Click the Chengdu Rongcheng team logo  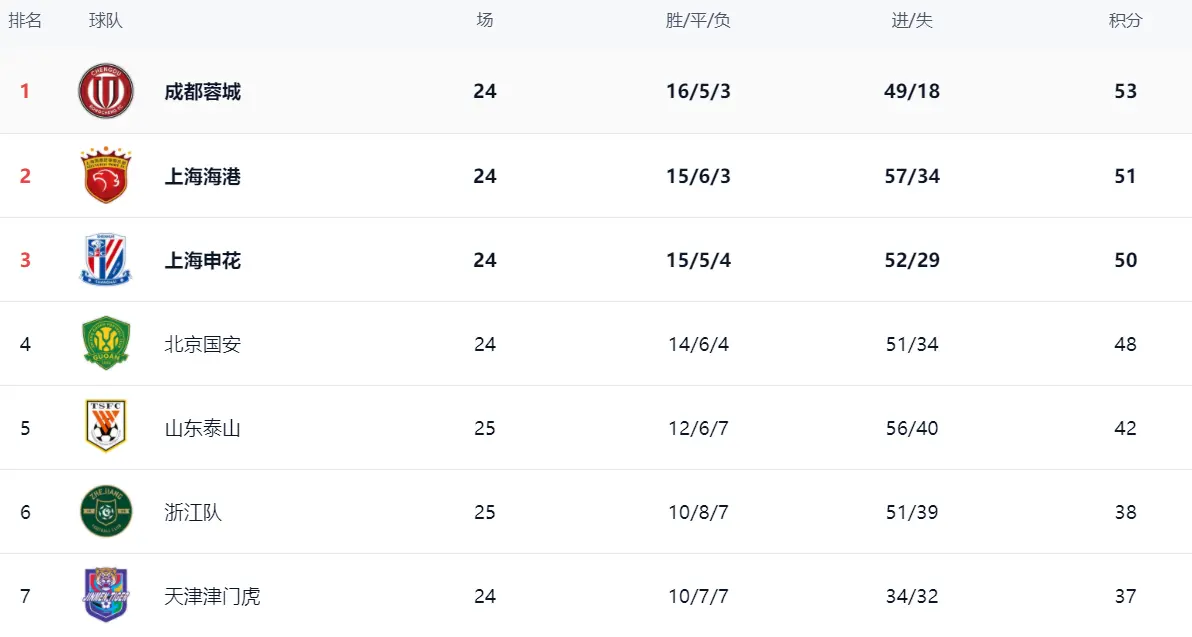(106, 91)
